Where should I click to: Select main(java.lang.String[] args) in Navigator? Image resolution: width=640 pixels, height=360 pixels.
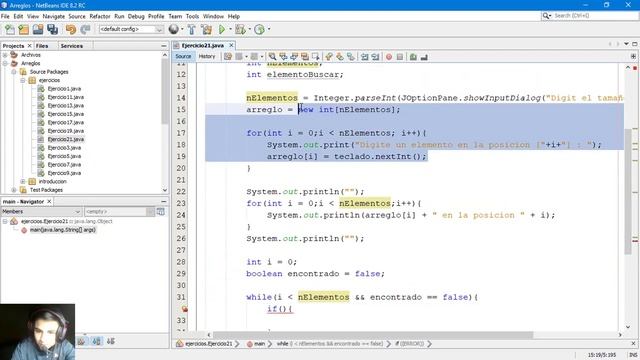pos(62,230)
